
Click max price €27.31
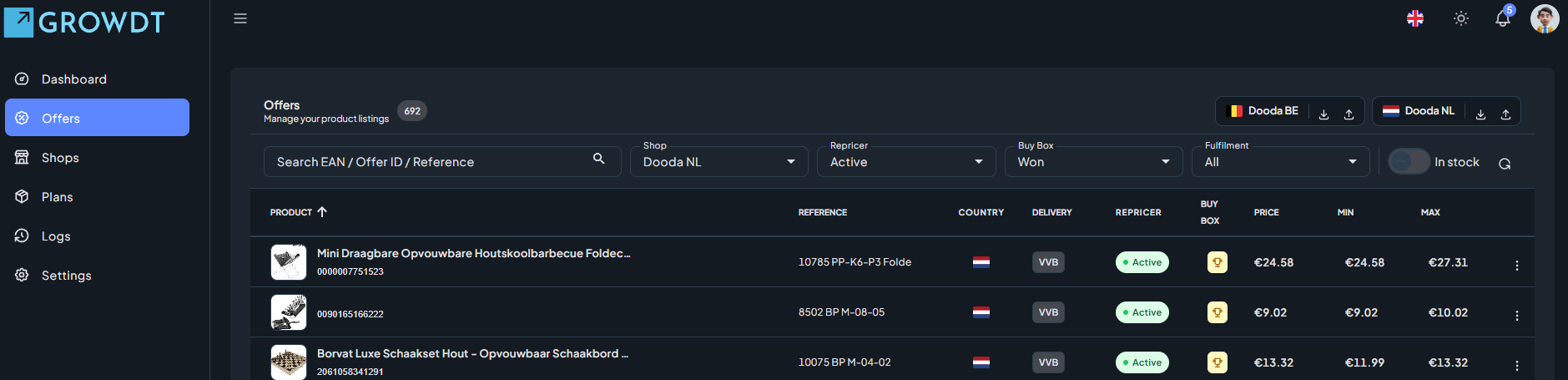(x=1448, y=262)
